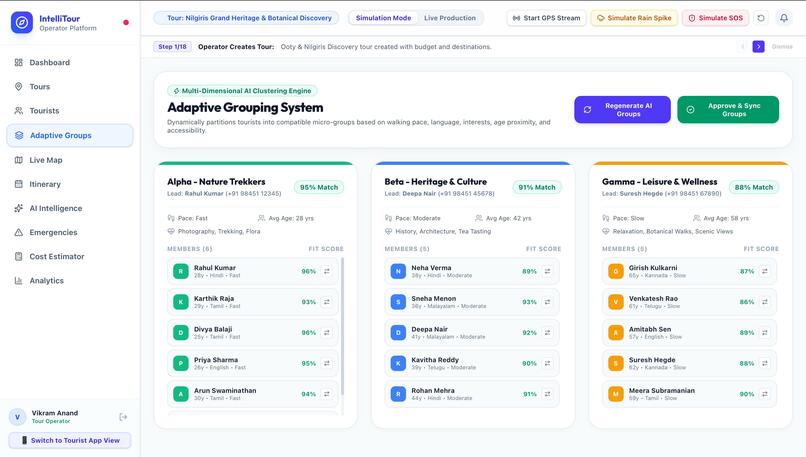Viewport: 806px width, 457px height.
Task: Click Karthik Raja's 93% fit score
Action: click(x=308, y=302)
